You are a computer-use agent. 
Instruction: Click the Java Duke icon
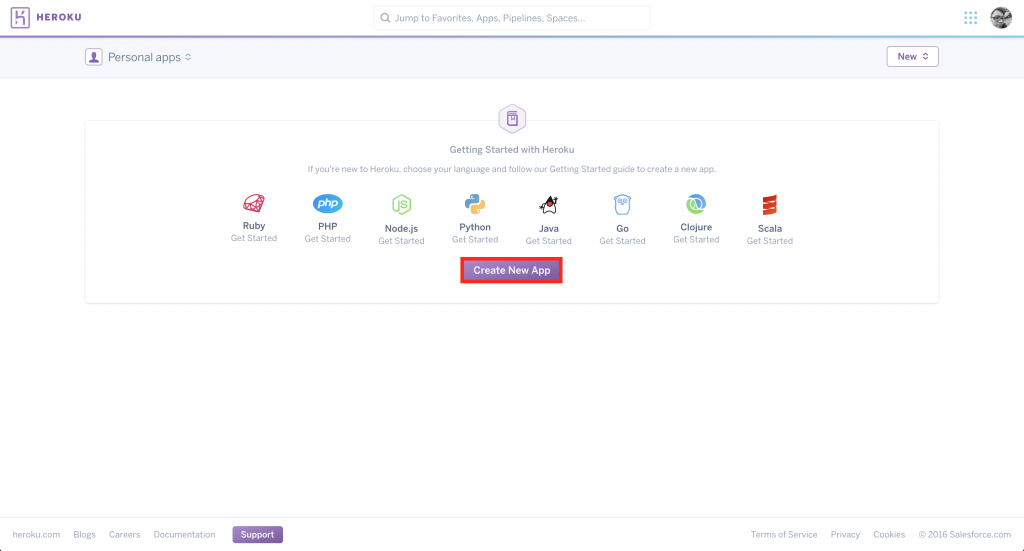coord(549,205)
